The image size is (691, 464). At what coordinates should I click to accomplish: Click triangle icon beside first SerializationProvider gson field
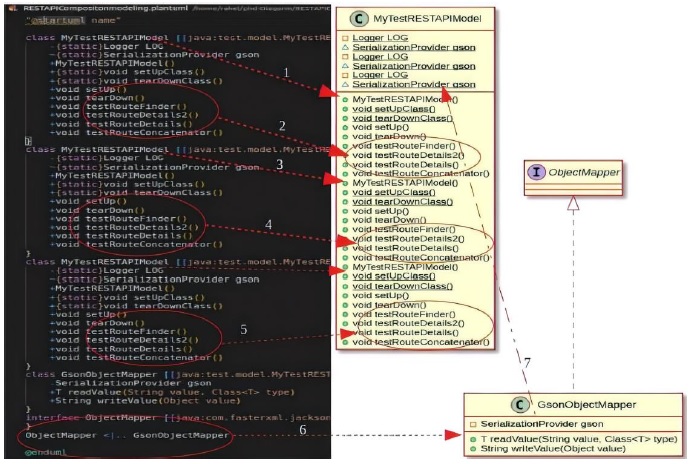(x=344, y=47)
